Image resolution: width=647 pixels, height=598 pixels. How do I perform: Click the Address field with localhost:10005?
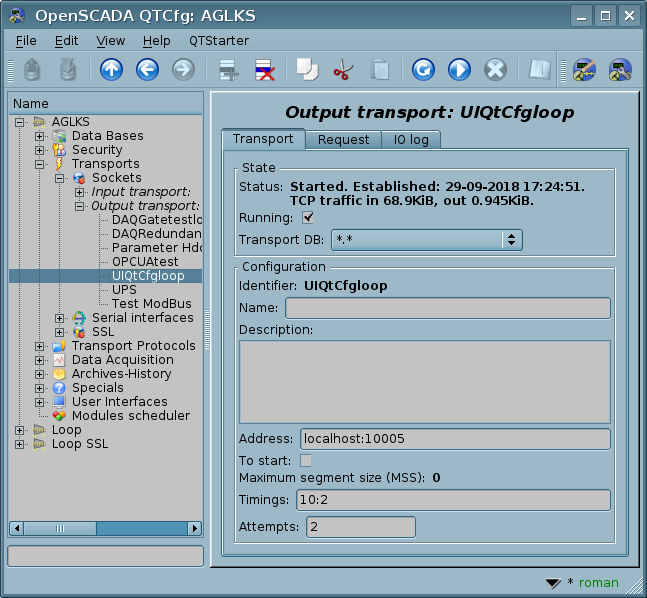[455, 439]
